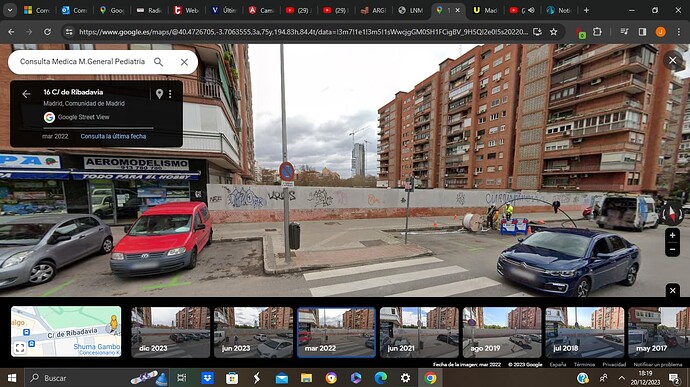Open a new browser tab

[586, 10]
